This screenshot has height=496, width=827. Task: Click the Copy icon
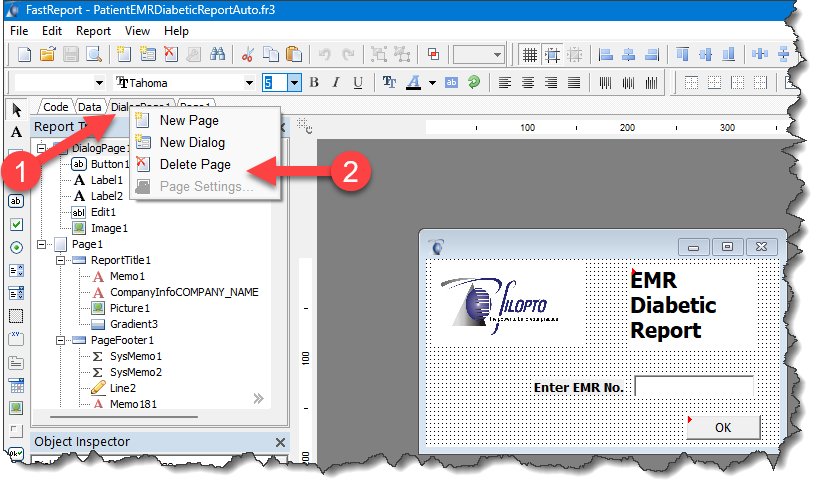tap(271, 54)
